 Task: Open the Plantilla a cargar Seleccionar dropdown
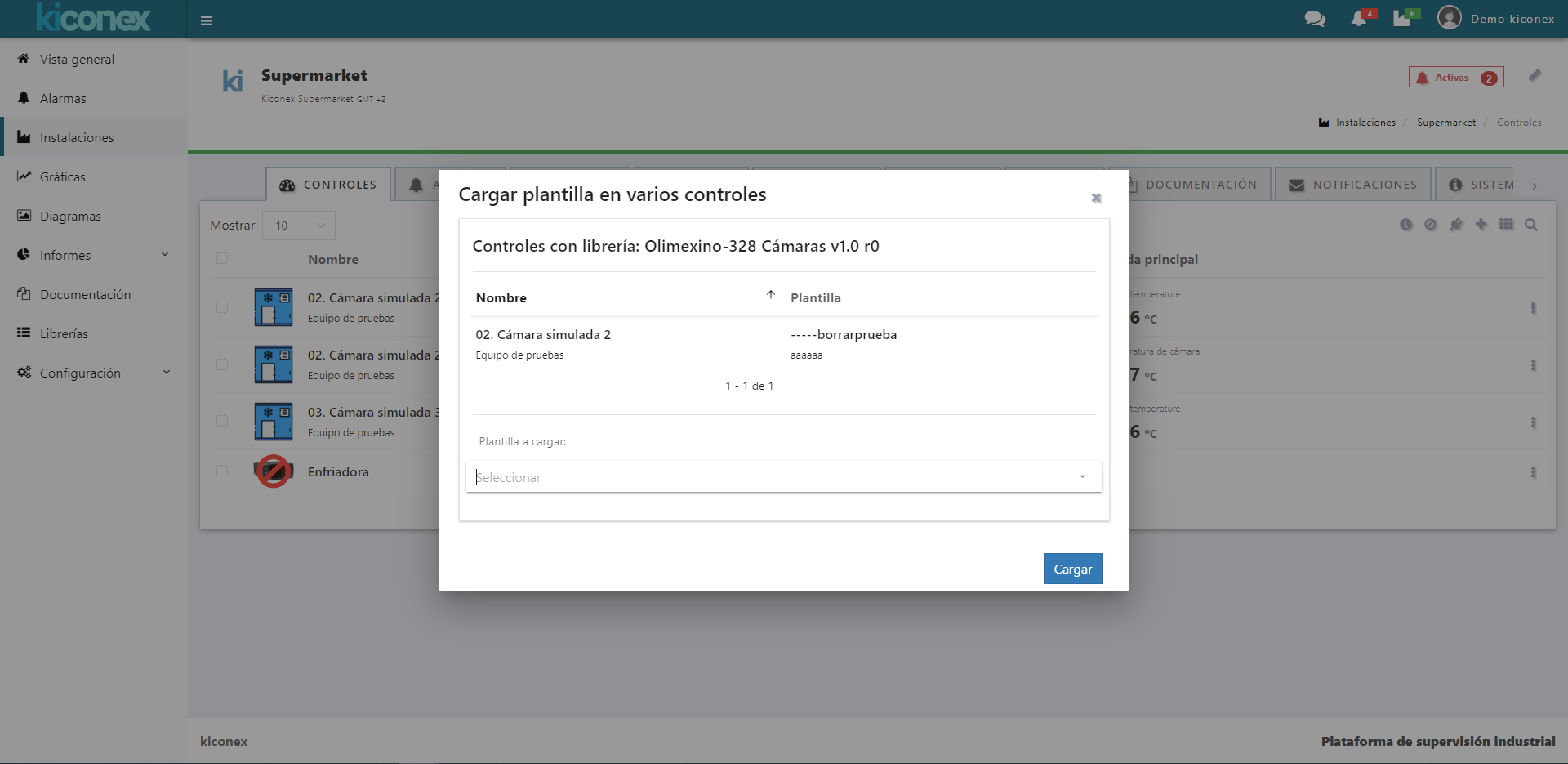point(783,477)
